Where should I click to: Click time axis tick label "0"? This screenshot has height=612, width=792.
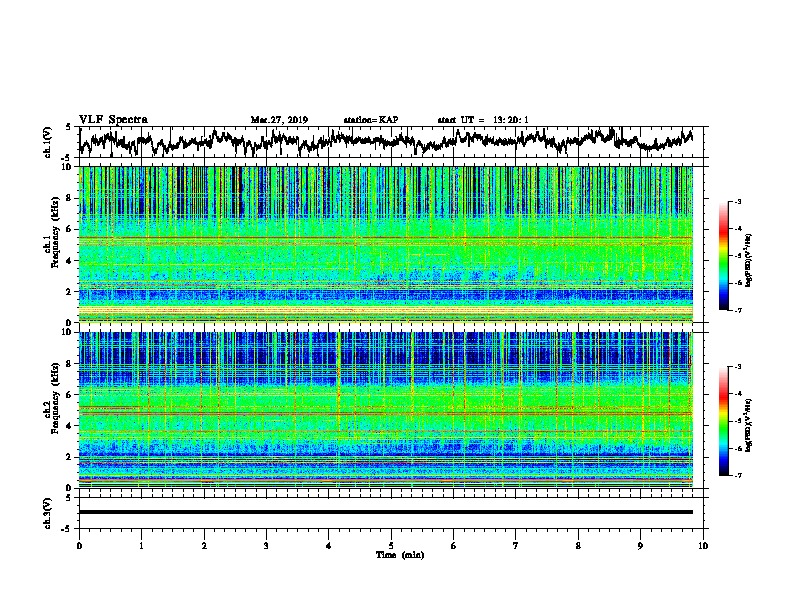(x=79, y=545)
